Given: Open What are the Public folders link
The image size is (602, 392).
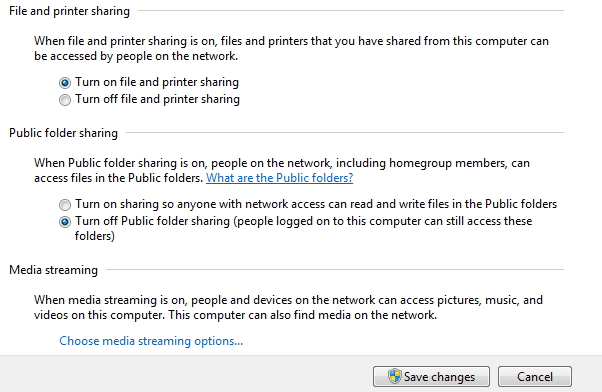Looking at the screenshot, I should point(280,178).
